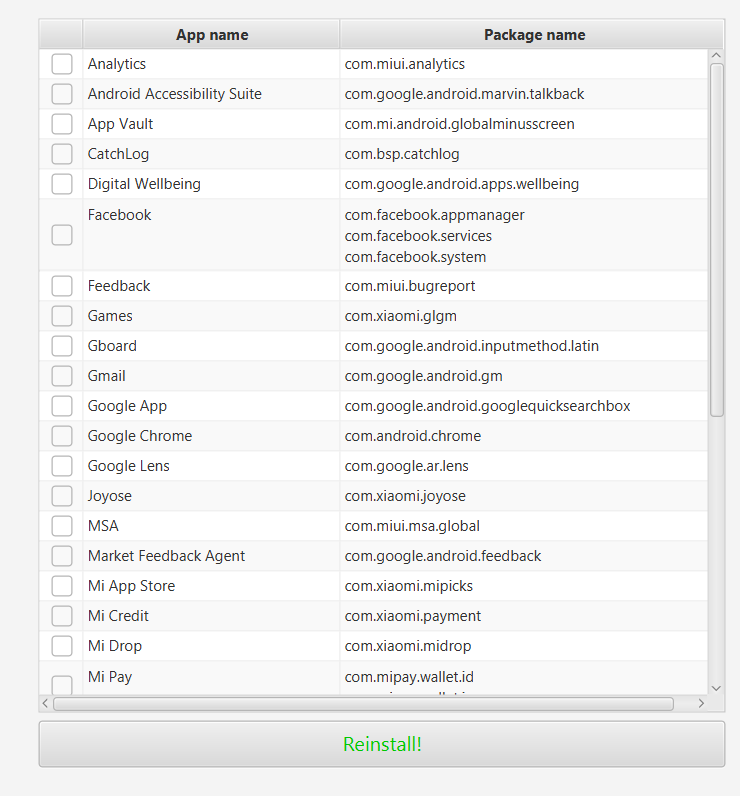Image resolution: width=740 pixels, height=796 pixels.
Task: Select the com.xiaomi.mipicks cell
Action: [x=523, y=585]
